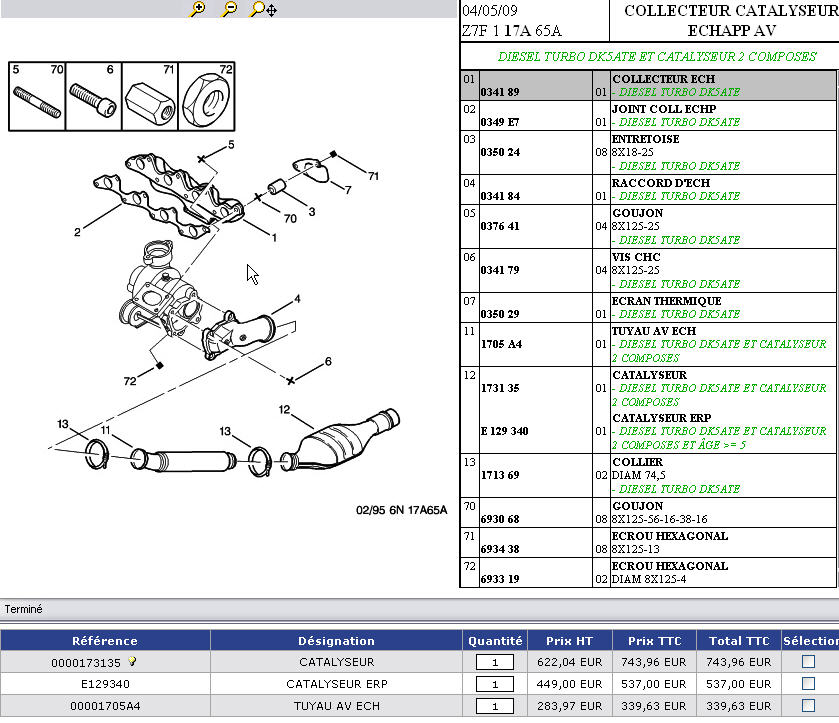
Task: Click the CATALYSEUR part reference 1731 35
Action: click(x=500, y=388)
